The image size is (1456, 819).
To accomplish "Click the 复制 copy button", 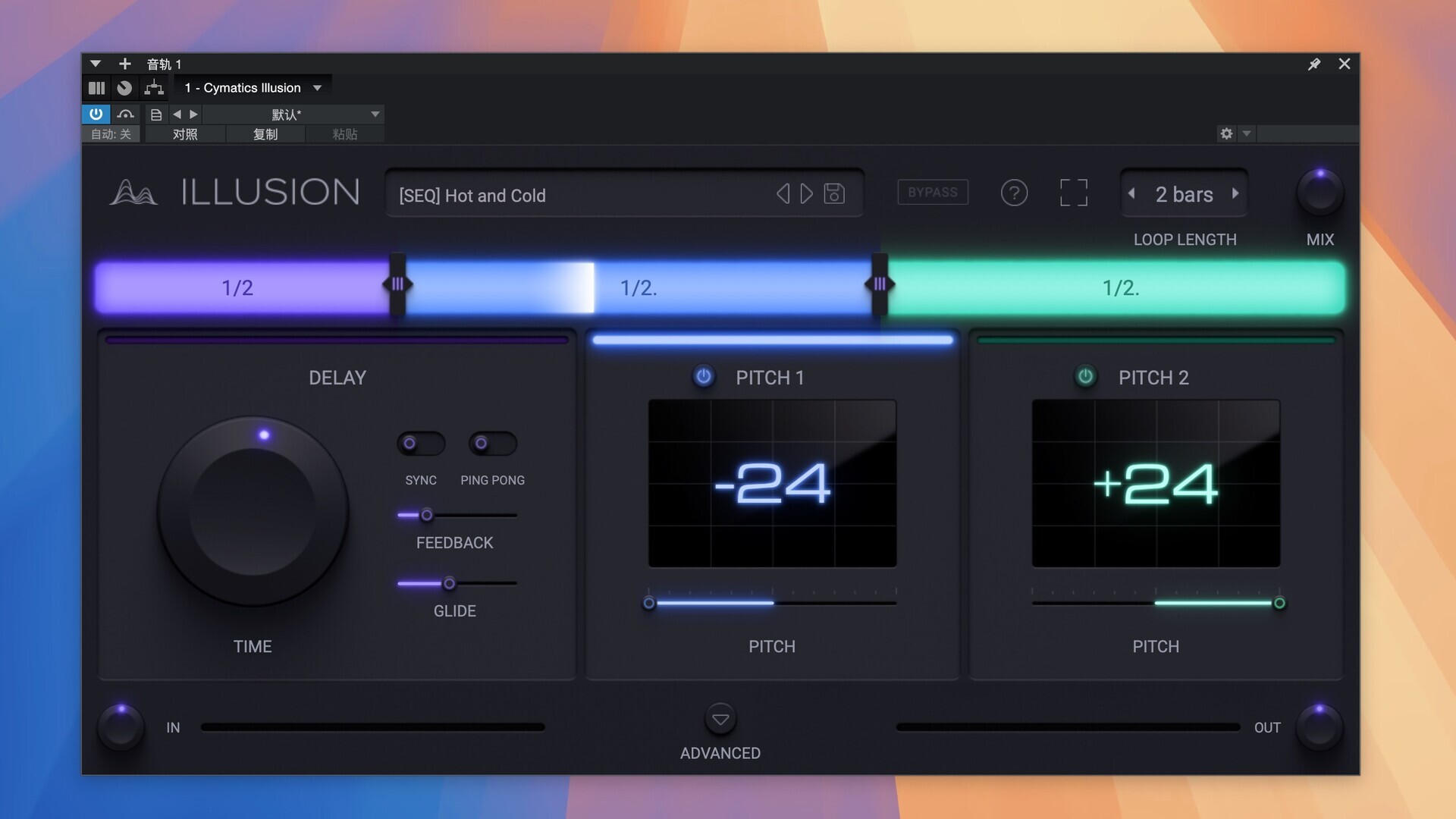I will coord(265,134).
